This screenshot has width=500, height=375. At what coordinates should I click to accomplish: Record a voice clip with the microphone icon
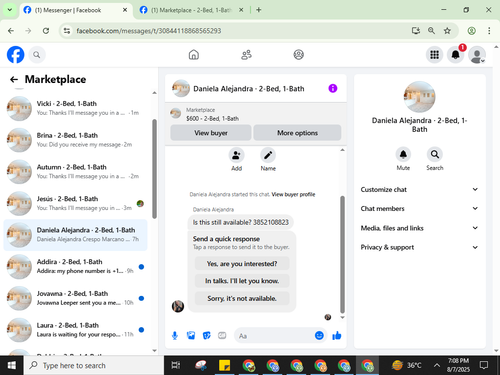(x=175, y=336)
